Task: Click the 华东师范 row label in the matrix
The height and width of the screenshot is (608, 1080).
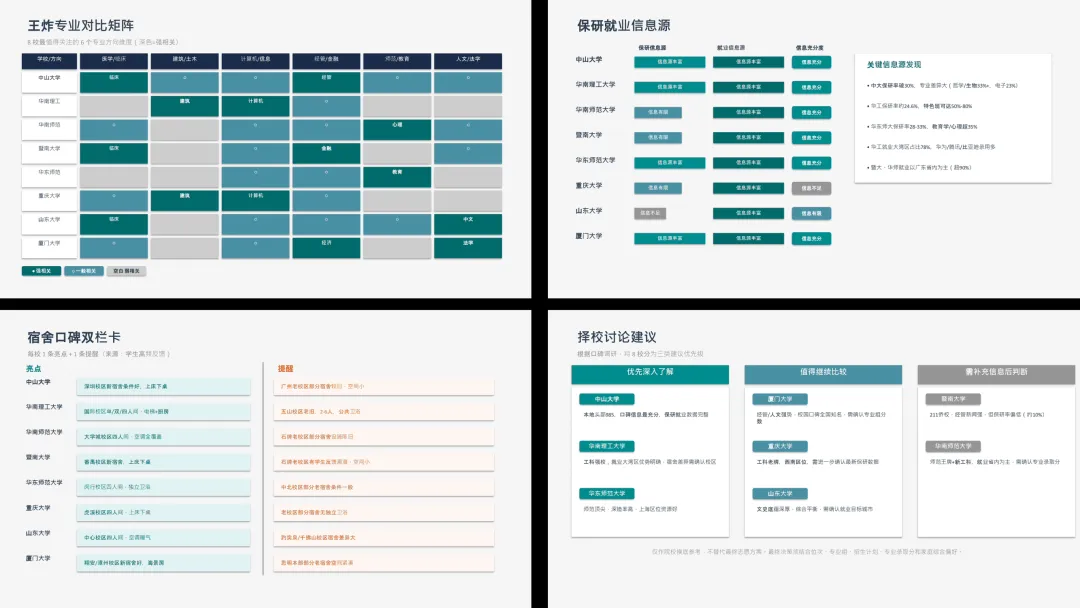Action: pyautogui.click(x=49, y=176)
